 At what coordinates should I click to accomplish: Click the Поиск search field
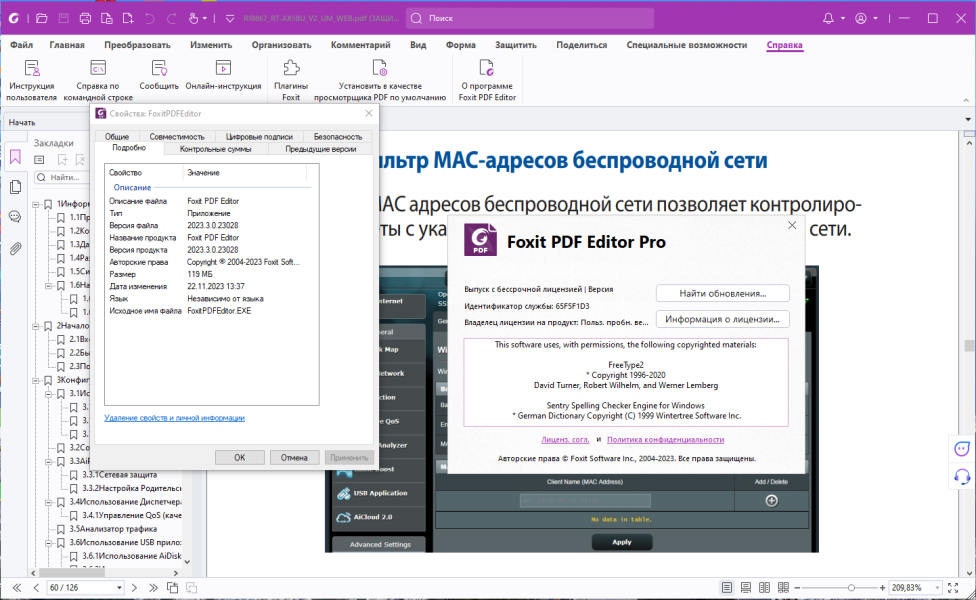tap(530, 18)
